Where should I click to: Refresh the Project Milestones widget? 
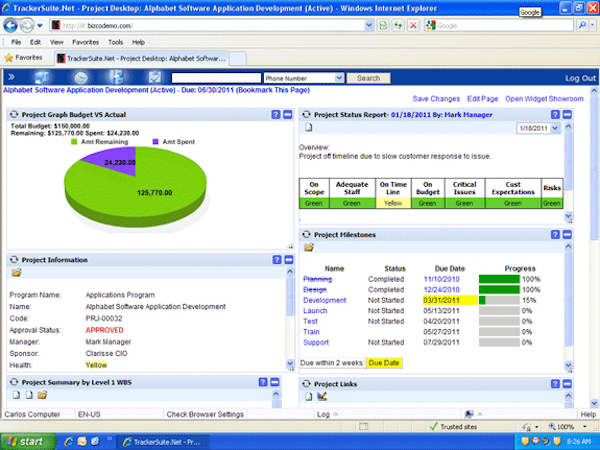306,235
